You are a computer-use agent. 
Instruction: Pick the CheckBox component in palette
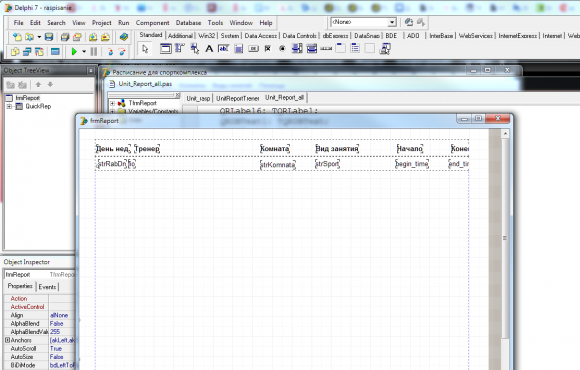click(x=268, y=48)
